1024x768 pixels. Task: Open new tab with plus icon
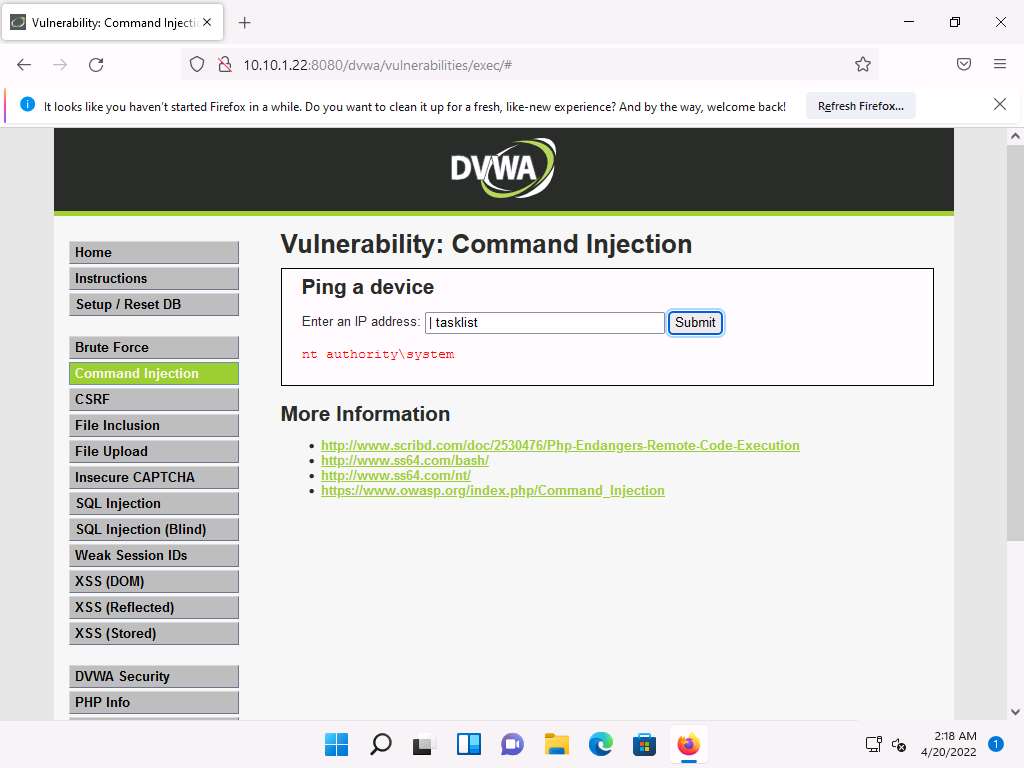tap(244, 22)
